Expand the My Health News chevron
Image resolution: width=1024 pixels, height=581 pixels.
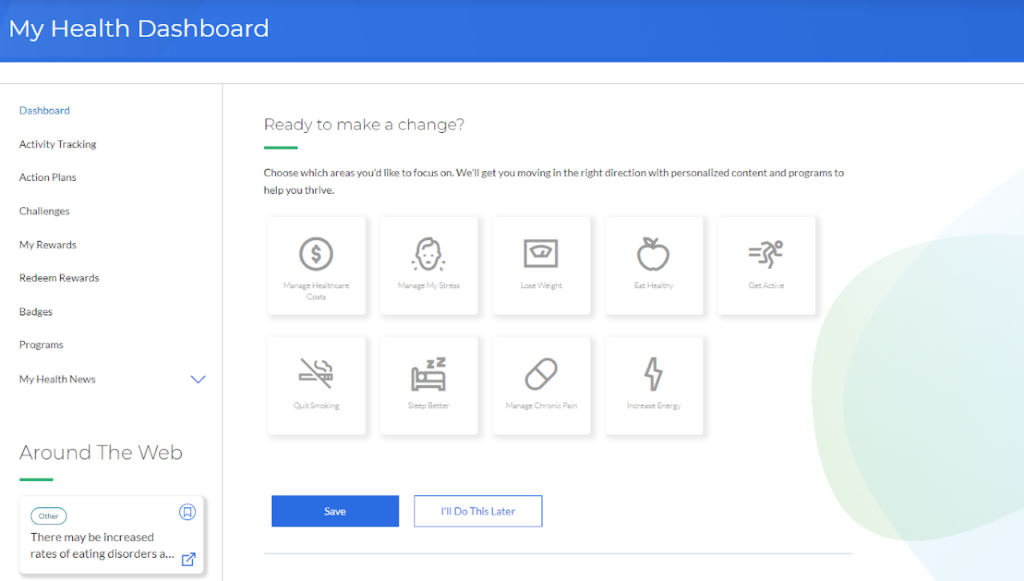pyautogui.click(x=198, y=380)
